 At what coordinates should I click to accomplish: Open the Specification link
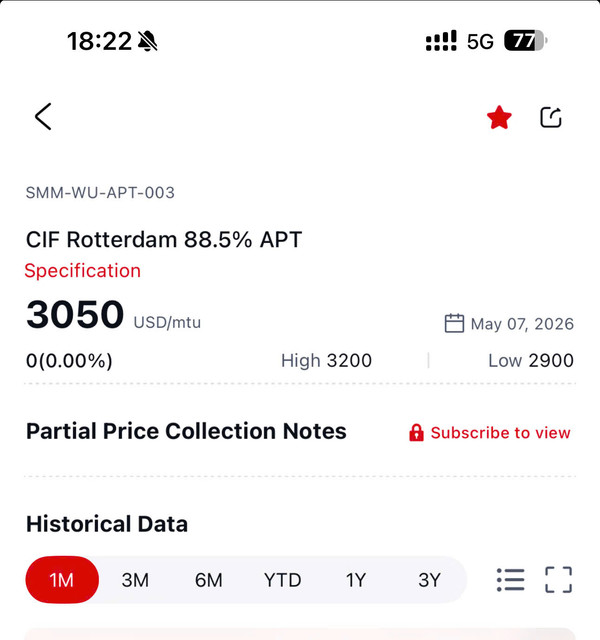click(x=82, y=271)
